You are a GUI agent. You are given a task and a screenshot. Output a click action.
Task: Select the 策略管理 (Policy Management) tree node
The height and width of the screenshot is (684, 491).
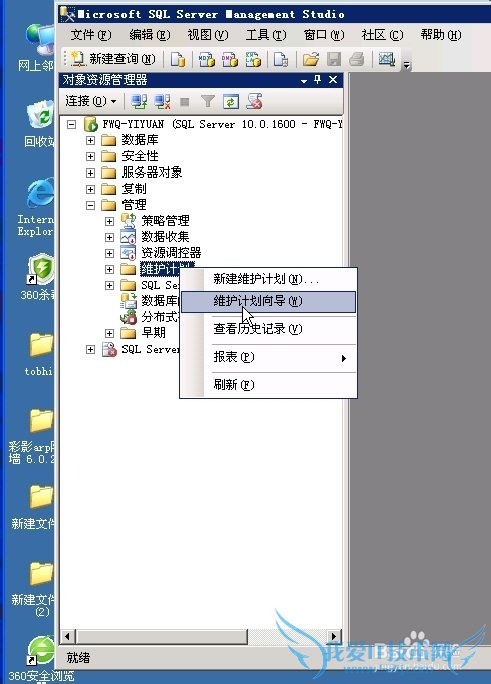coord(165,221)
